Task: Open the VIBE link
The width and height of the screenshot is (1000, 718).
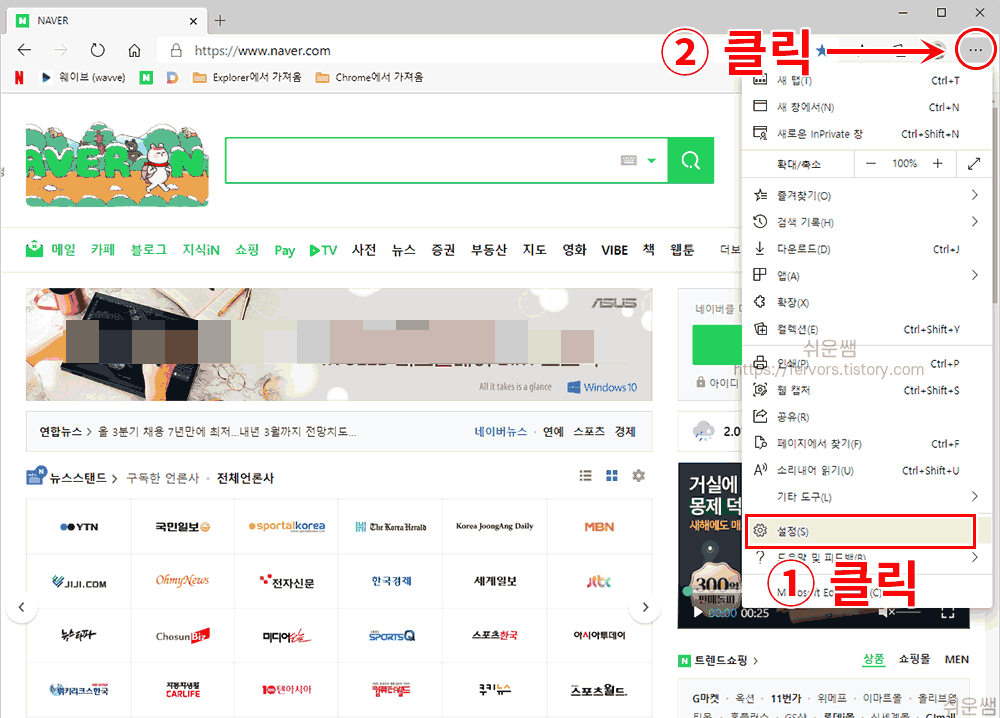Action: [614, 250]
